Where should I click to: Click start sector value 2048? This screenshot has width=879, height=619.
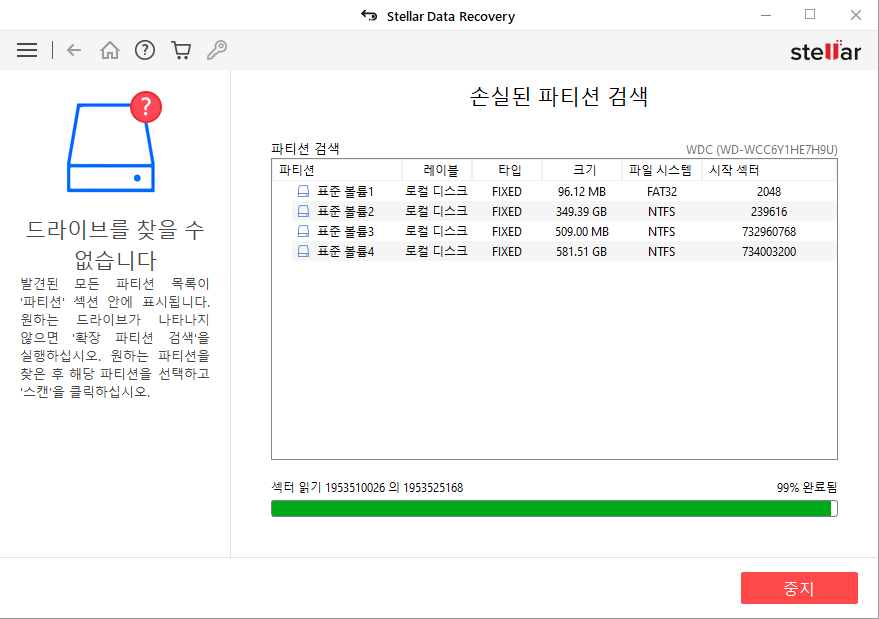pyautogui.click(x=769, y=192)
